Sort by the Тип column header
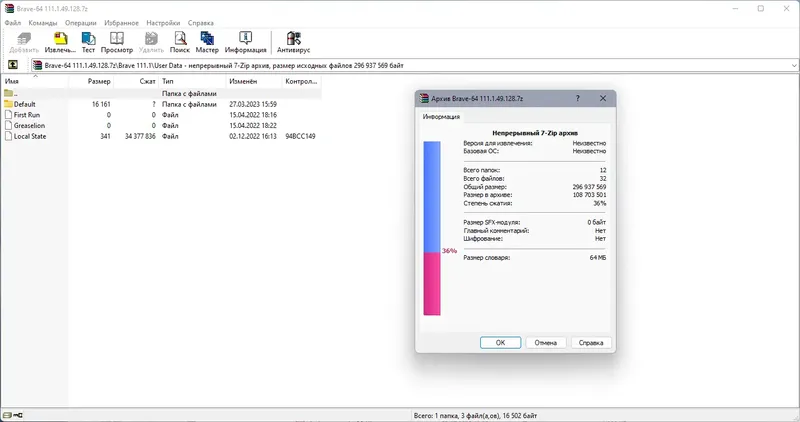Image resolution: width=800 pixels, height=422 pixels. [x=192, y=81]
